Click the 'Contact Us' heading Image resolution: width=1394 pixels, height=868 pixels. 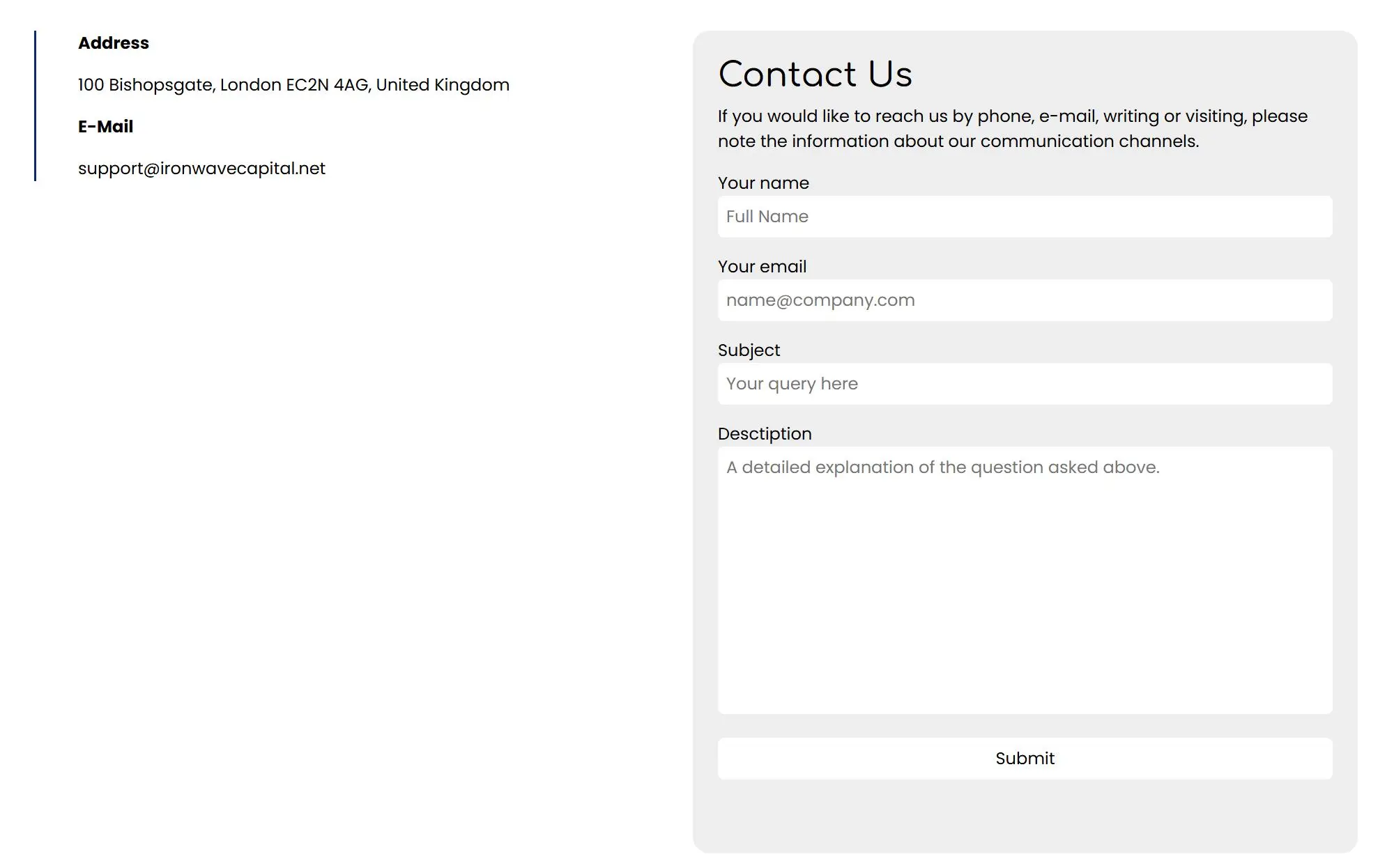(815, 74)
